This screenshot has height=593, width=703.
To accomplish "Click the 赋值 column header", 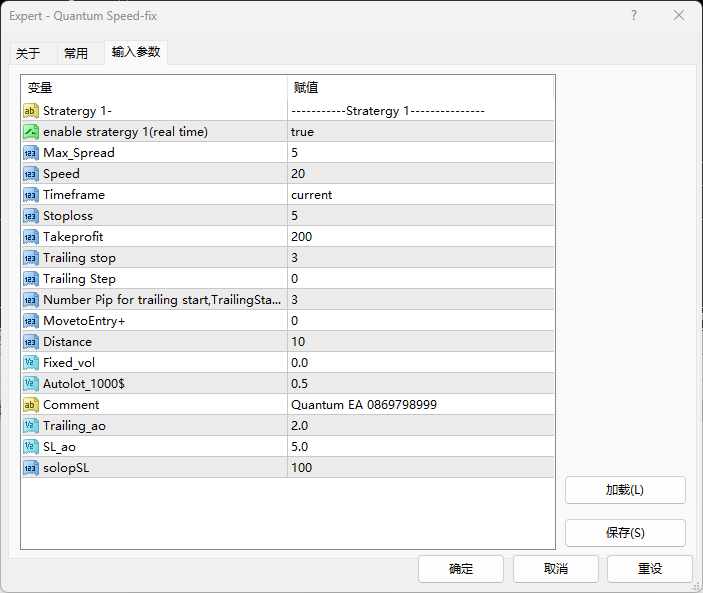I will (x=421, y=87).
